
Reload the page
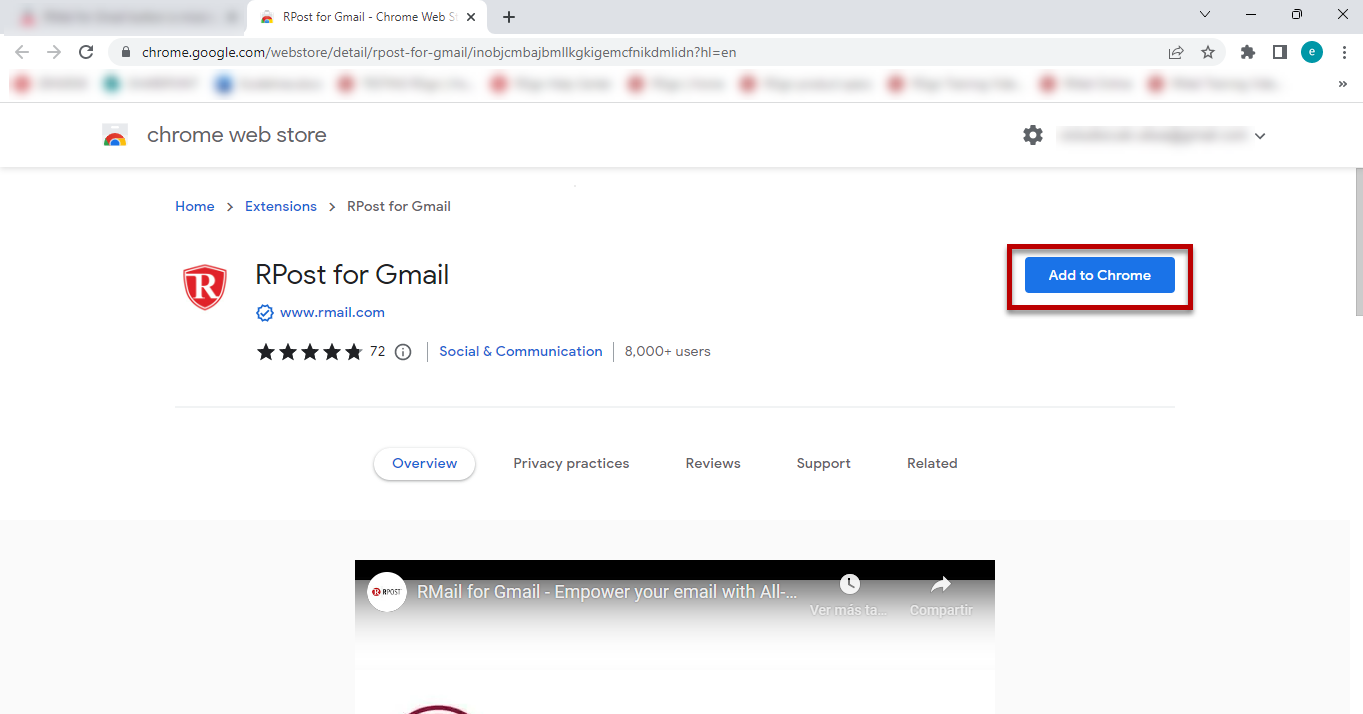click(86, 52)
